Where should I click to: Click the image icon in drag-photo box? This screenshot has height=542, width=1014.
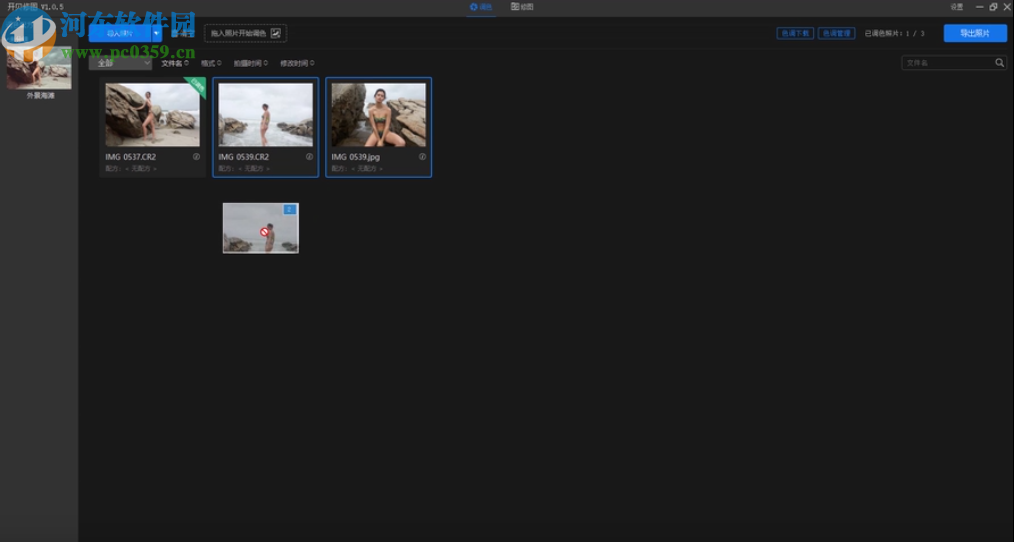click(x=276, y=33)
